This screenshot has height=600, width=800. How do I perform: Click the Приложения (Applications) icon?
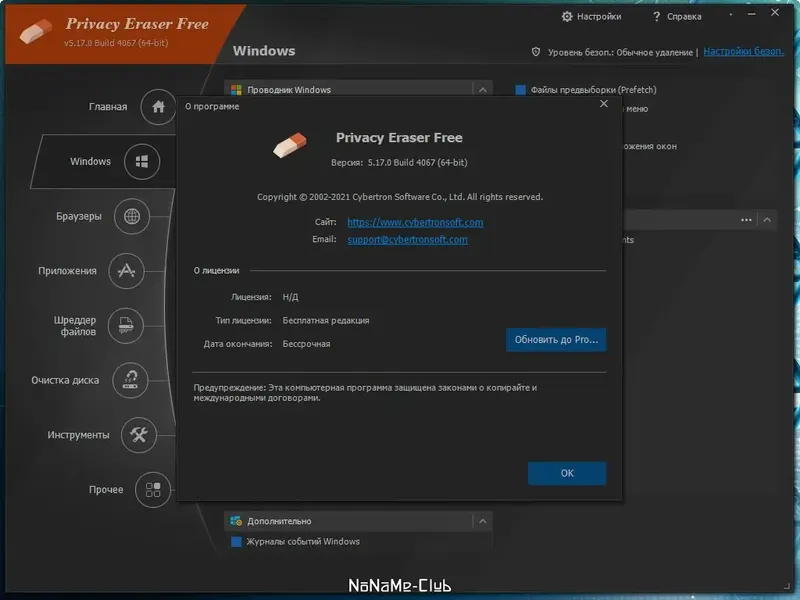125,270
